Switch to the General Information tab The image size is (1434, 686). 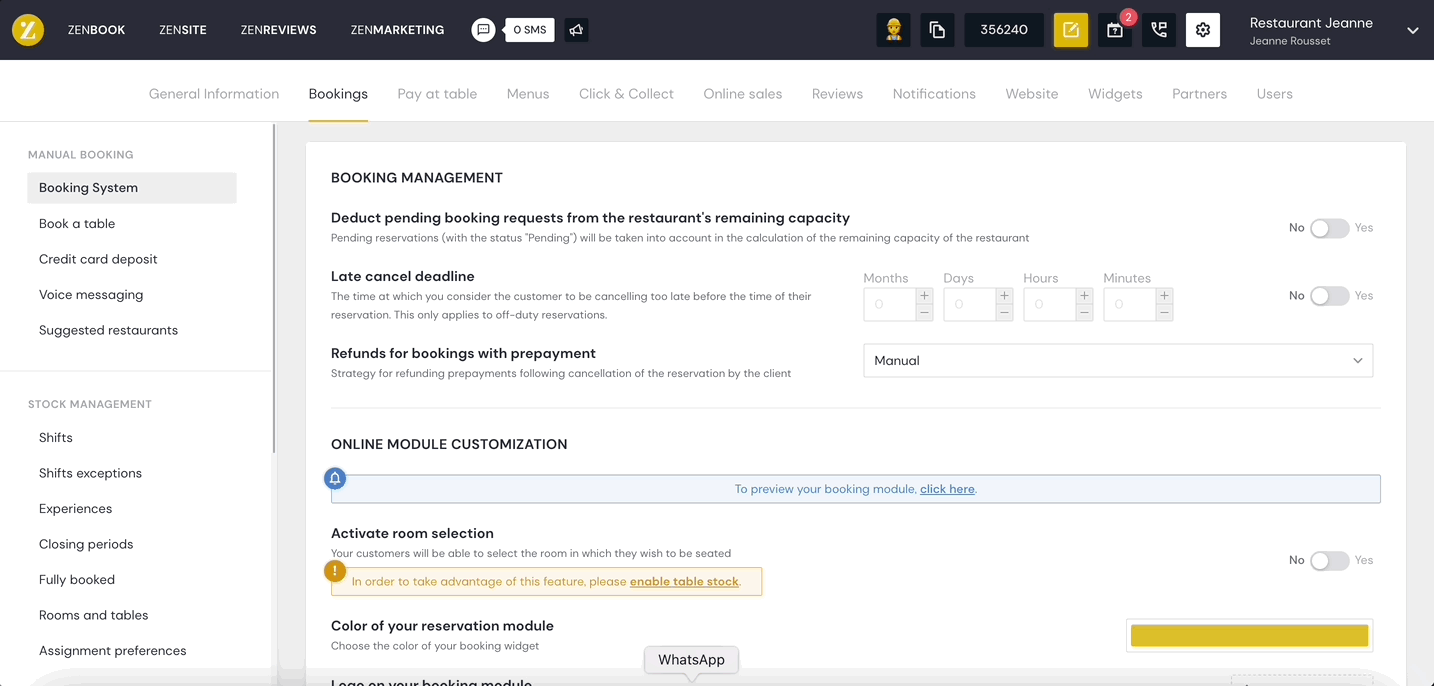pyautogui.click(x=214, y=94)
